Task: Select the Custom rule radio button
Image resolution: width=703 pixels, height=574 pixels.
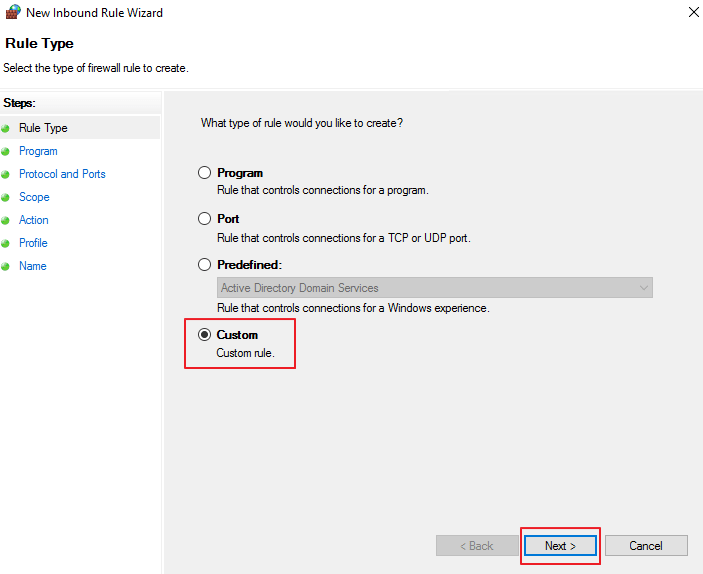Action: coord(204,335)
